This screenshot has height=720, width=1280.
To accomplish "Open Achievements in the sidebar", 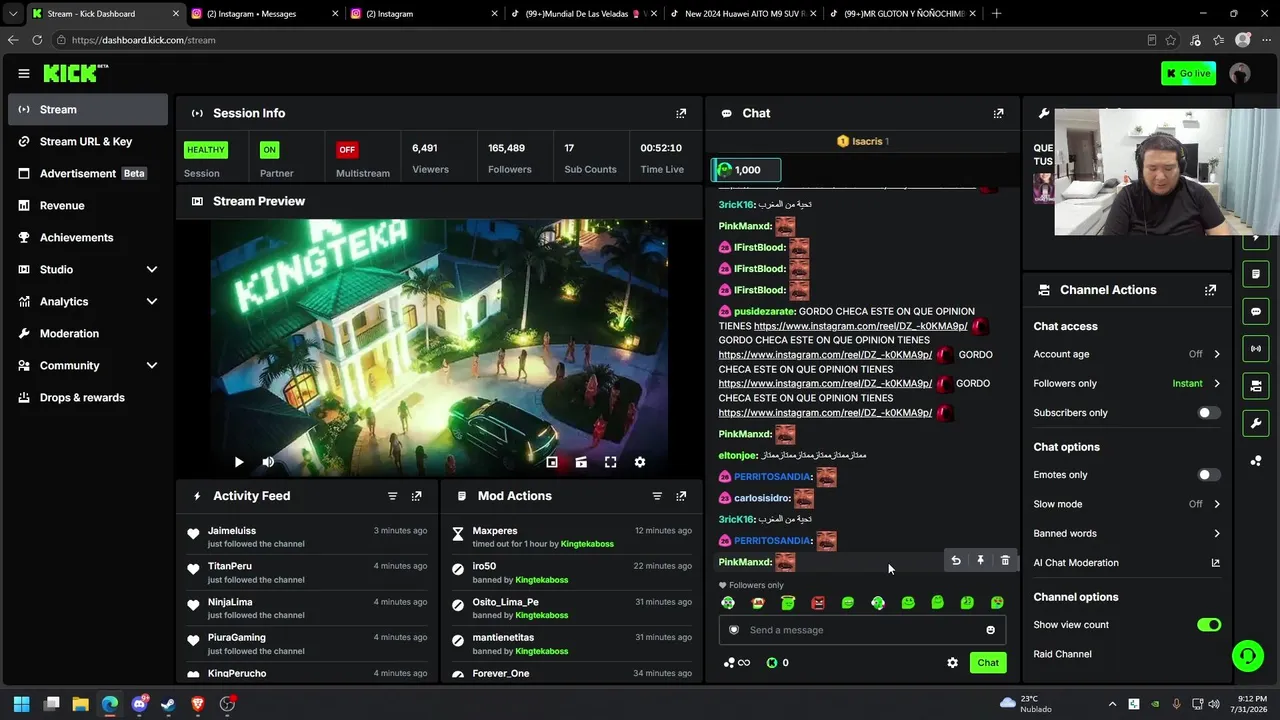I will point(88,238).
